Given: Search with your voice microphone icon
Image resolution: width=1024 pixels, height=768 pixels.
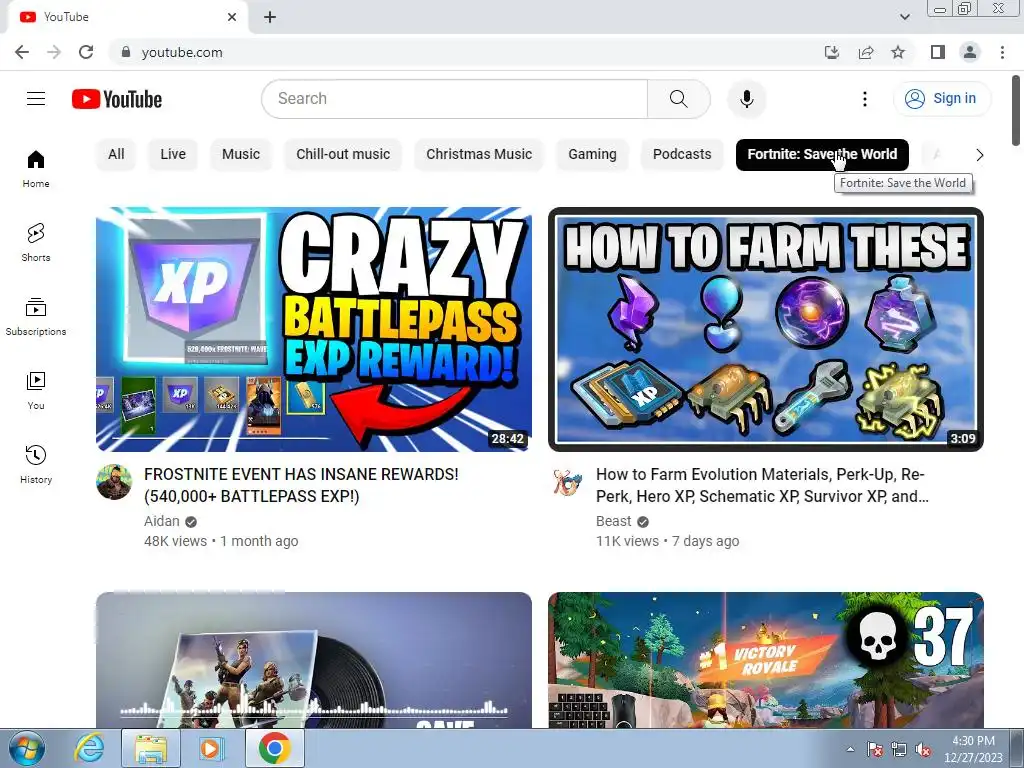Looking at the screenshot, I should click(x=746, y=99).
